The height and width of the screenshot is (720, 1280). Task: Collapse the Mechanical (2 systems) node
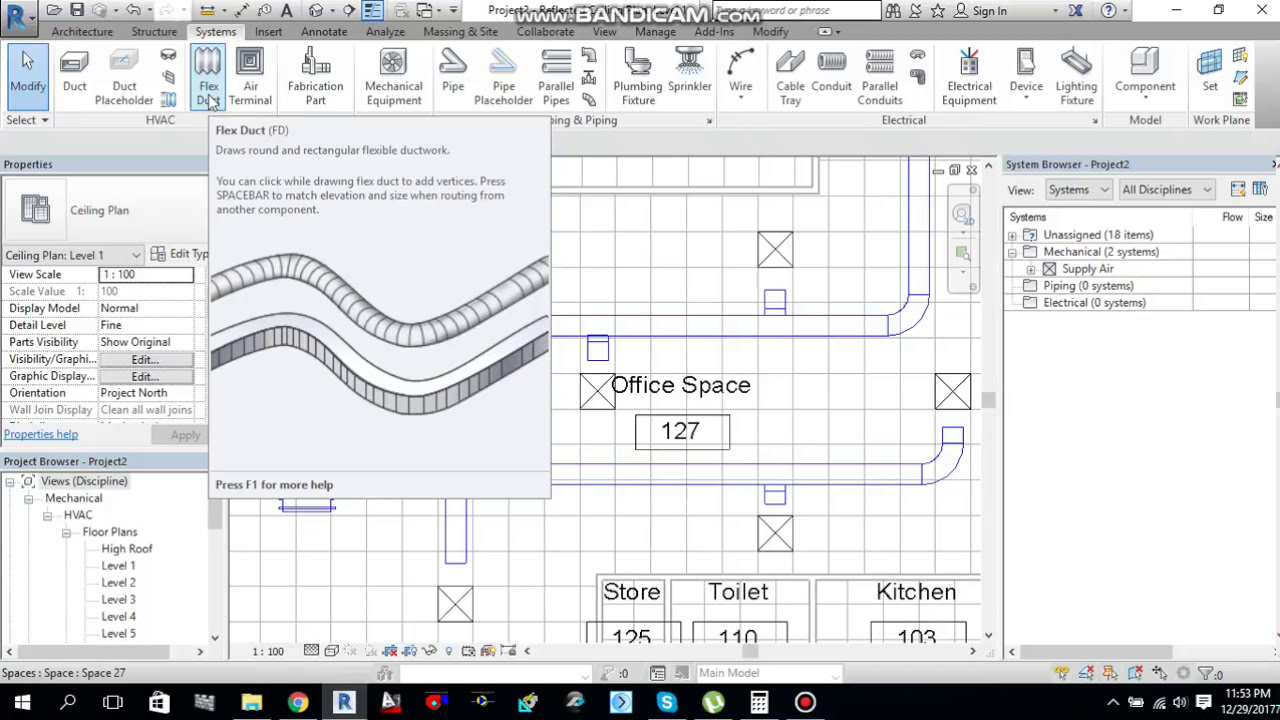(x=1012, y=253)
